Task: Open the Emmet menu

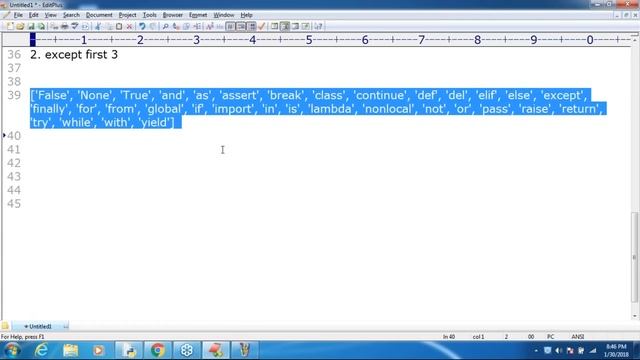Action: (x=198, y=15)
